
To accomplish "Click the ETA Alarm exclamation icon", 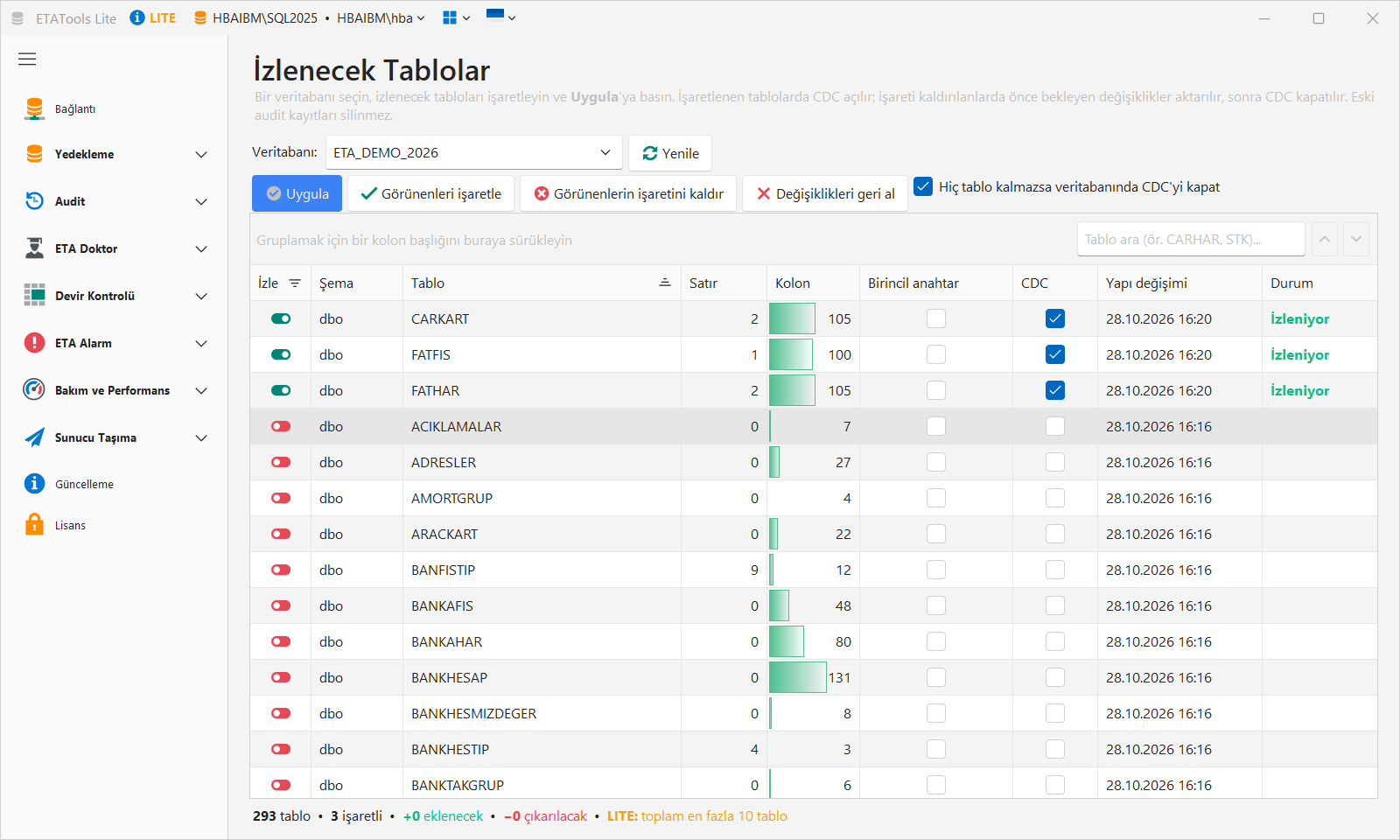I will pos(34,343).
